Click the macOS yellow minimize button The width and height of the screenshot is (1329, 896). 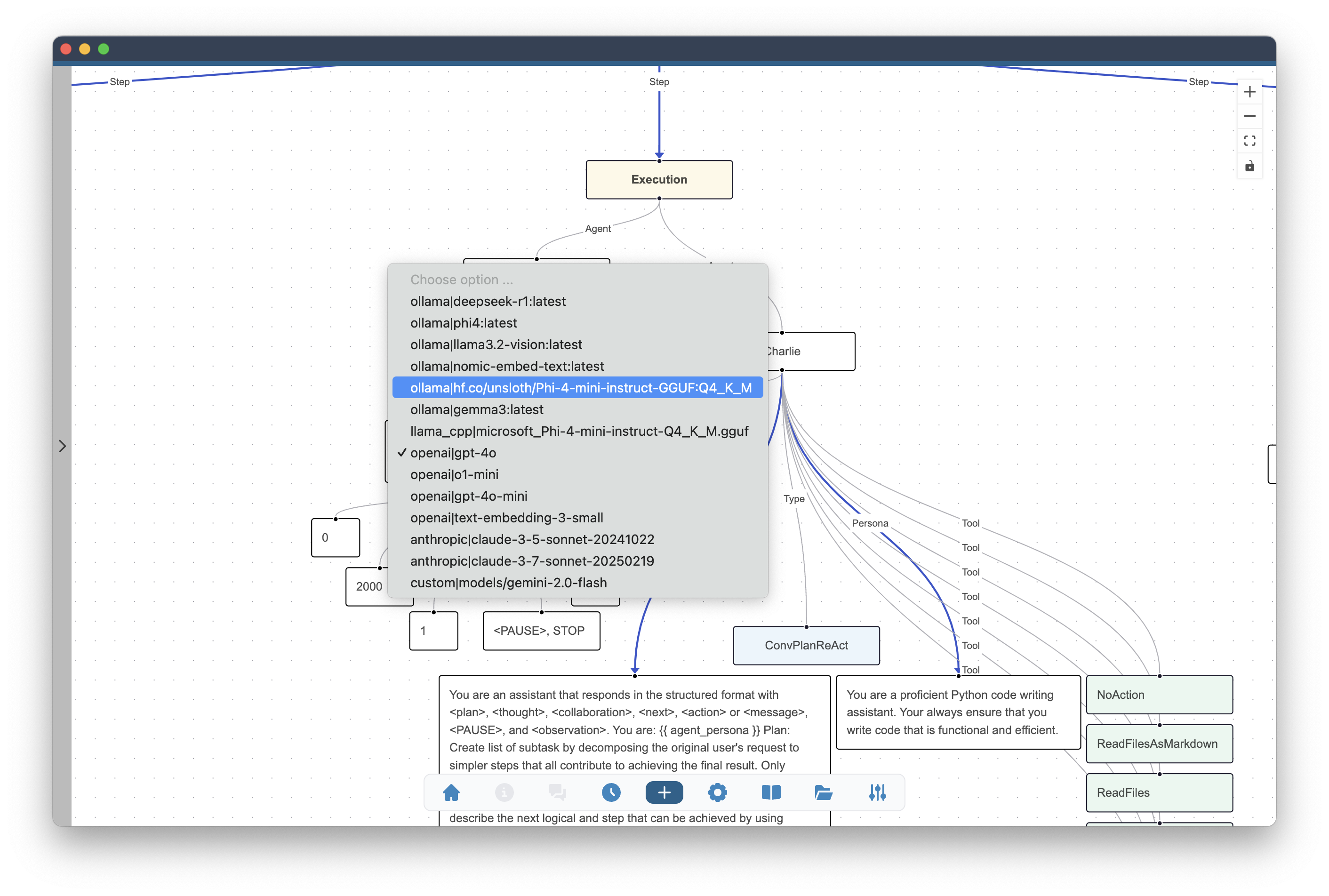click(85, 49)
